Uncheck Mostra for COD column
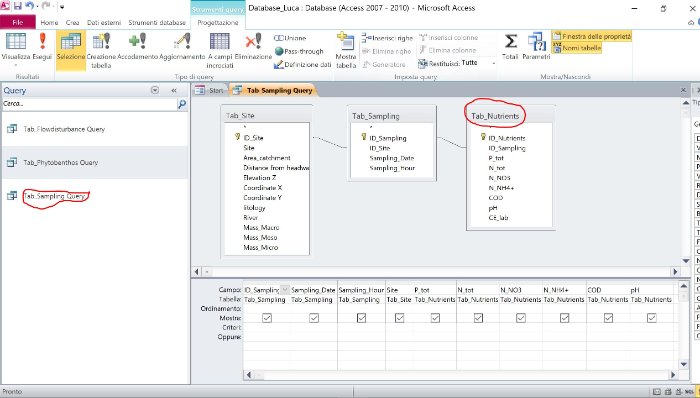 click(x=608, y=318)
